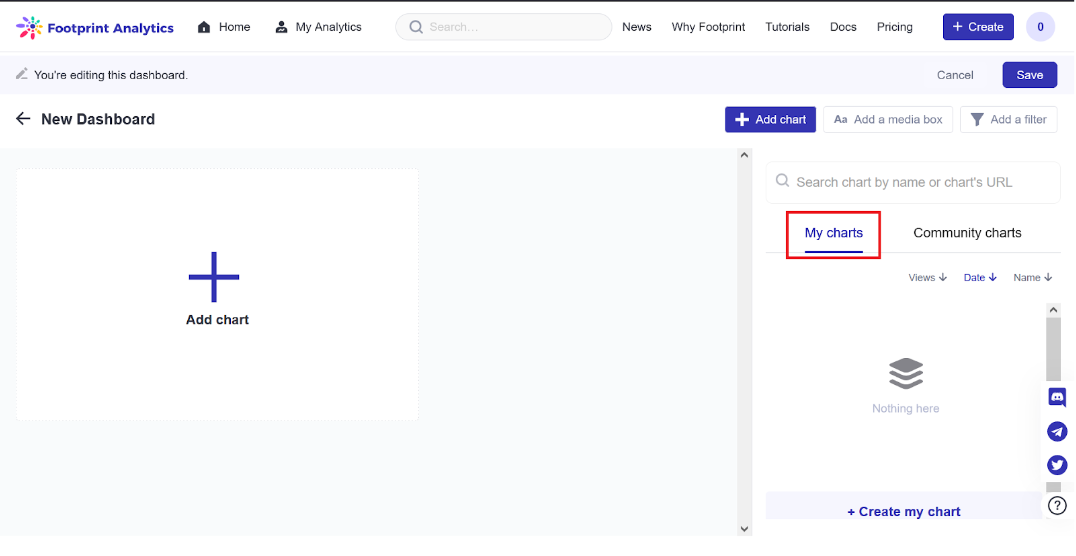This screenshot has width=1076, height=556.
Task: Click the pencil editing icon
Action: 22,74
